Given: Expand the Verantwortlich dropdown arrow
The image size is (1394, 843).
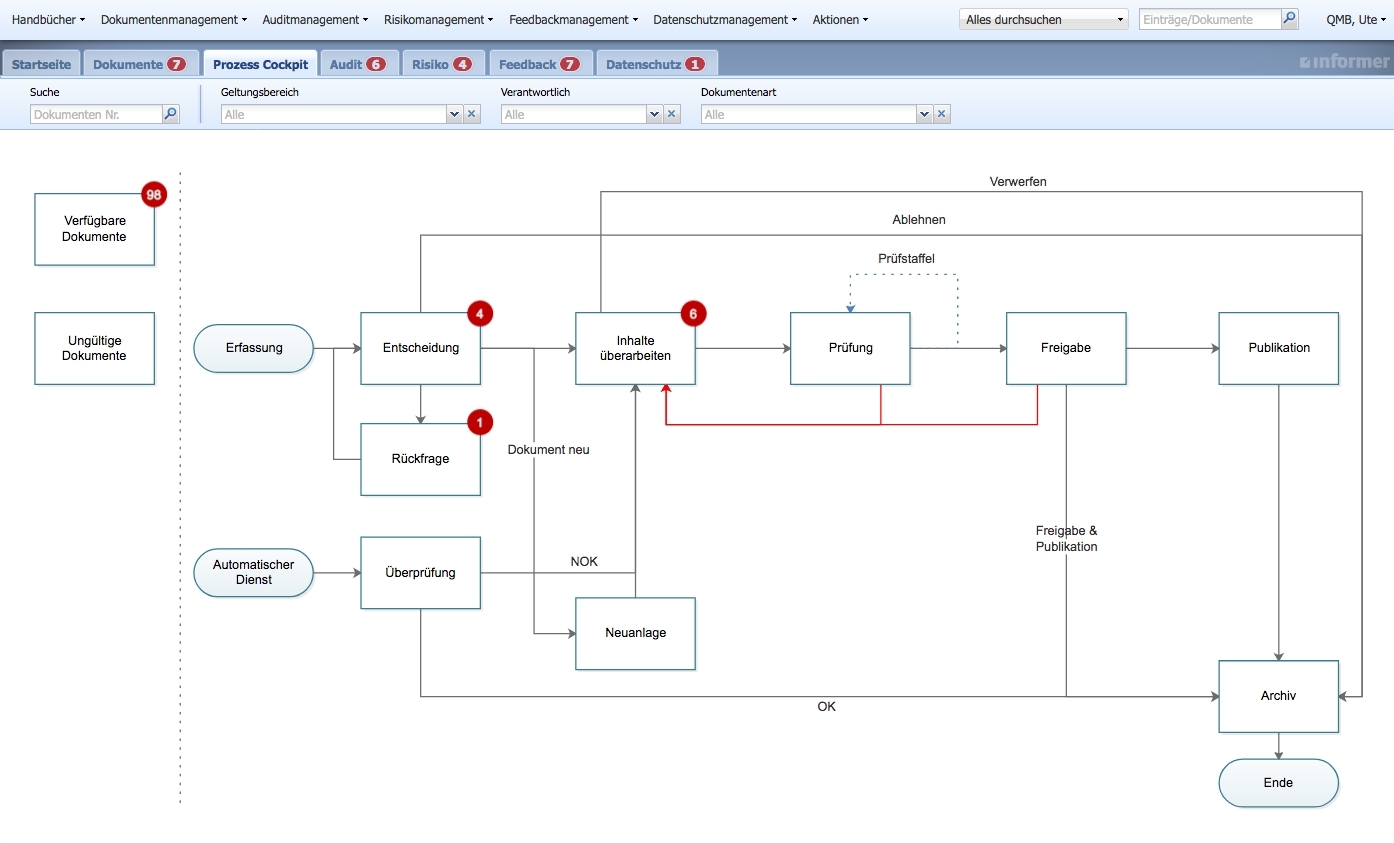Looking at the screenshot, I should 655,115.
